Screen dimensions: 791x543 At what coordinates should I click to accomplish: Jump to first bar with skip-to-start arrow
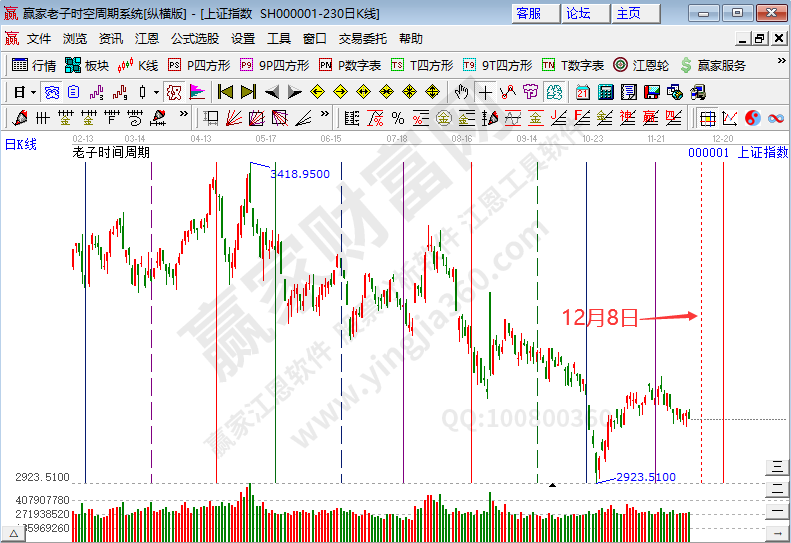pyautogui.click(x=224, y=92)
